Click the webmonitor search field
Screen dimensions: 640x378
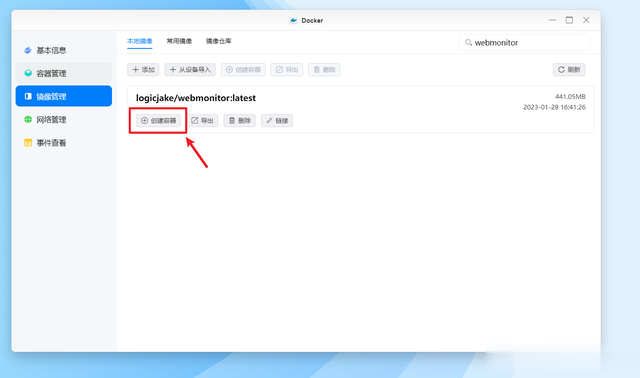pyautogui.click(x=524, y=42)
